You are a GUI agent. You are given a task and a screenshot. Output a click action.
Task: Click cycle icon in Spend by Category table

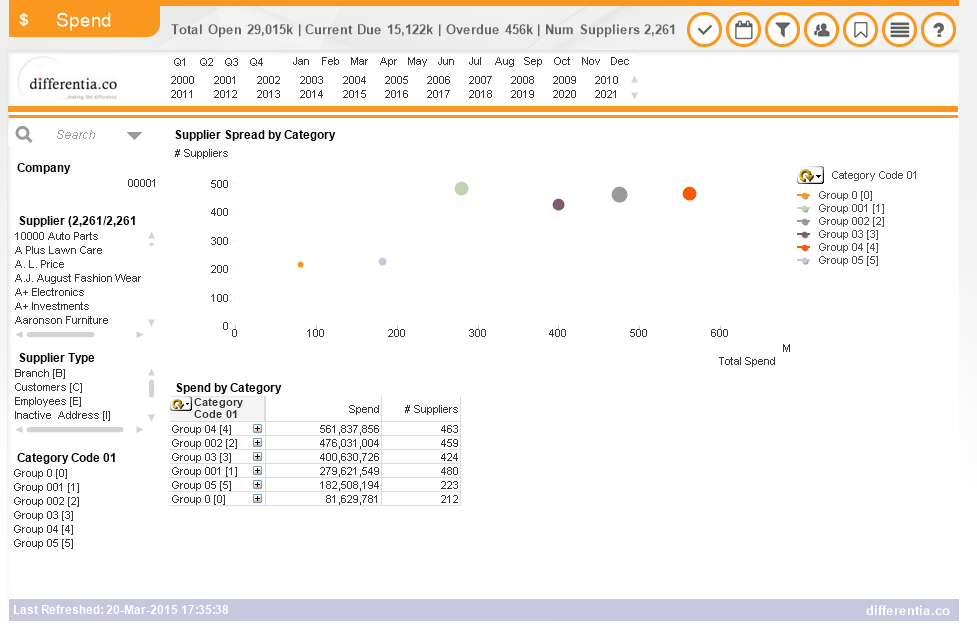pos(181,405)
